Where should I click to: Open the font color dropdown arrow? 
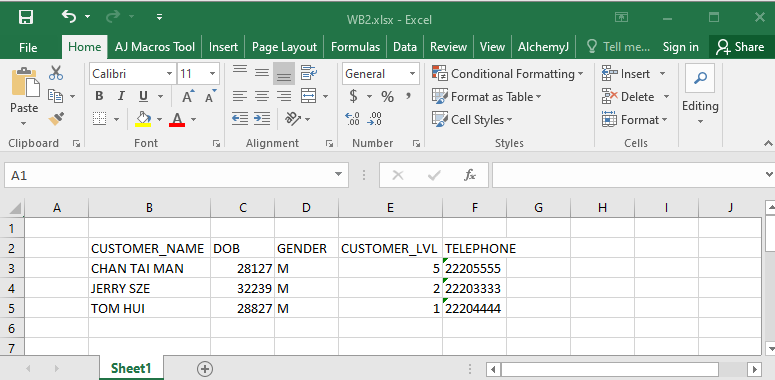(x=193, y=119)
